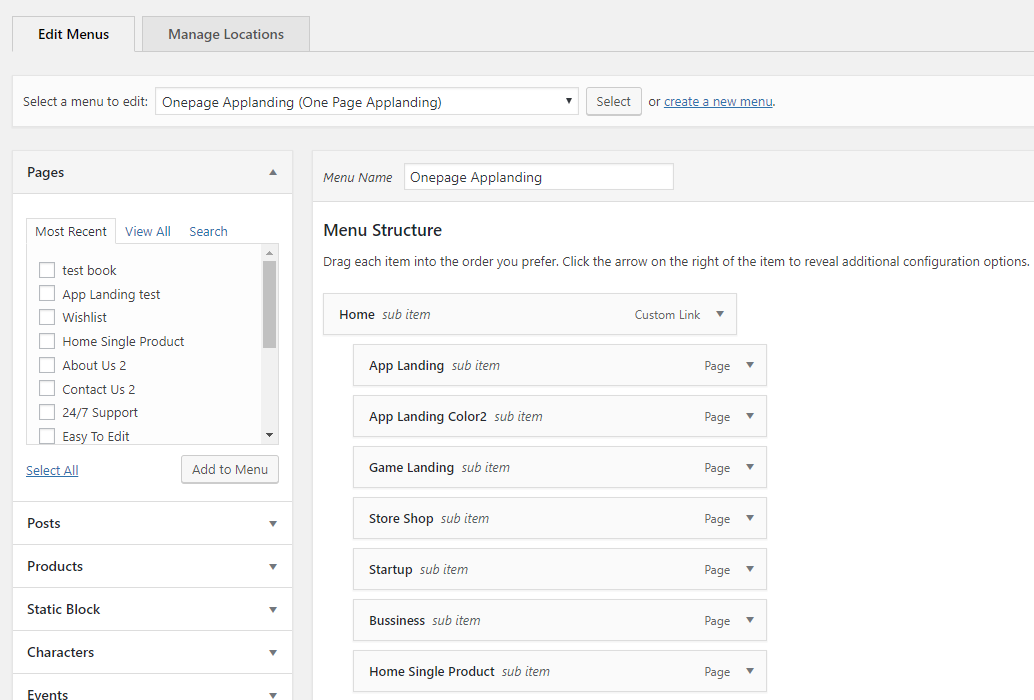Enable the About Us 2 checkbox

[x=47, y=365]
